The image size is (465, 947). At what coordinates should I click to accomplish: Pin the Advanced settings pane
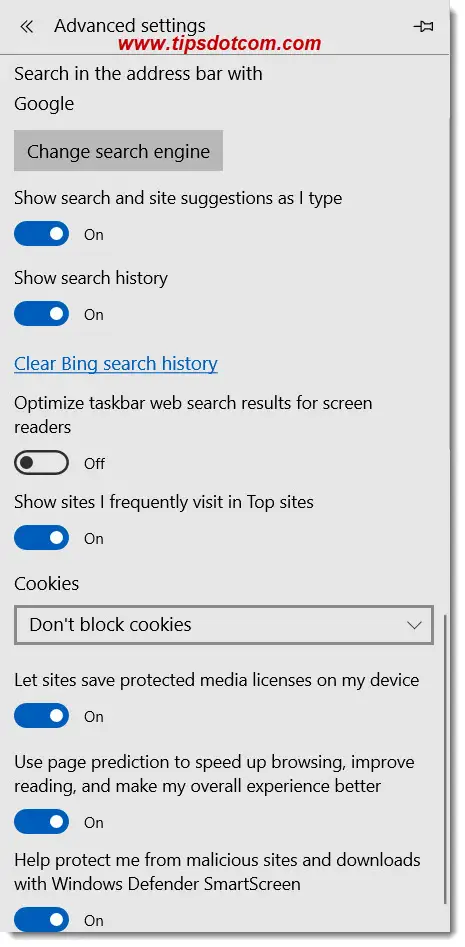(423, 27)
